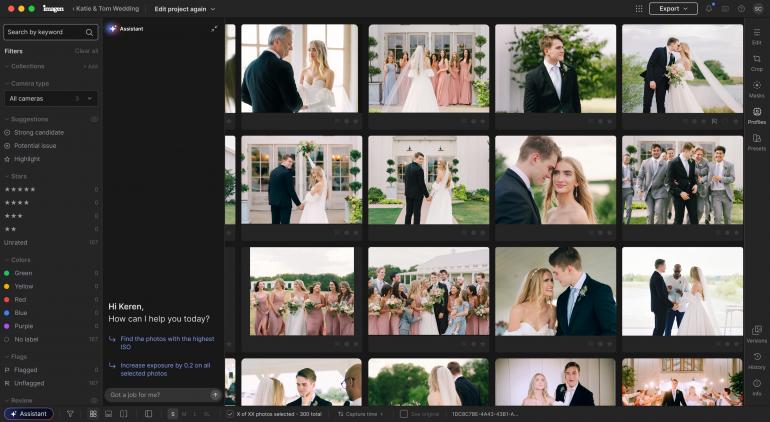The image size is (770, 422).
Task: Collapse the Camera type filter section
Action: 27,84
